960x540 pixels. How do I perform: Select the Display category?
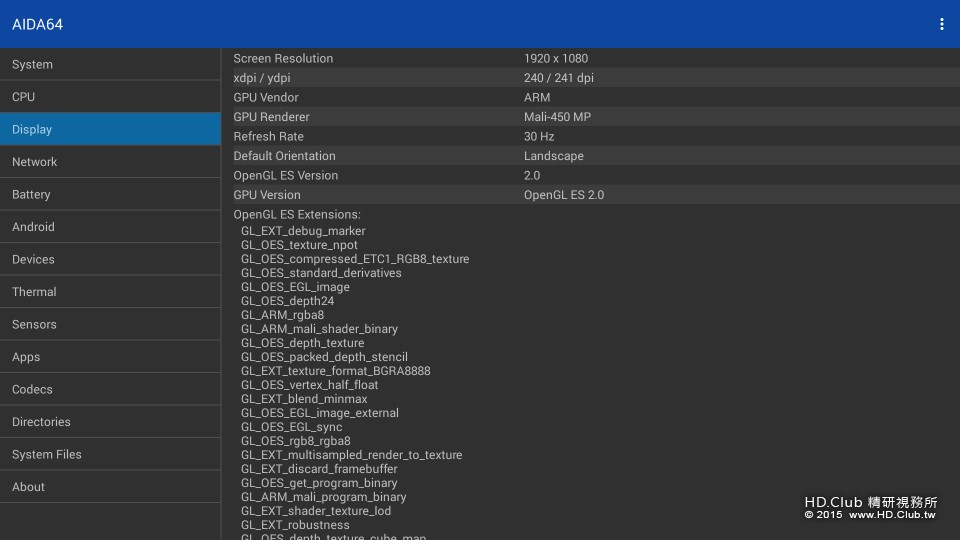click(110, 129)
